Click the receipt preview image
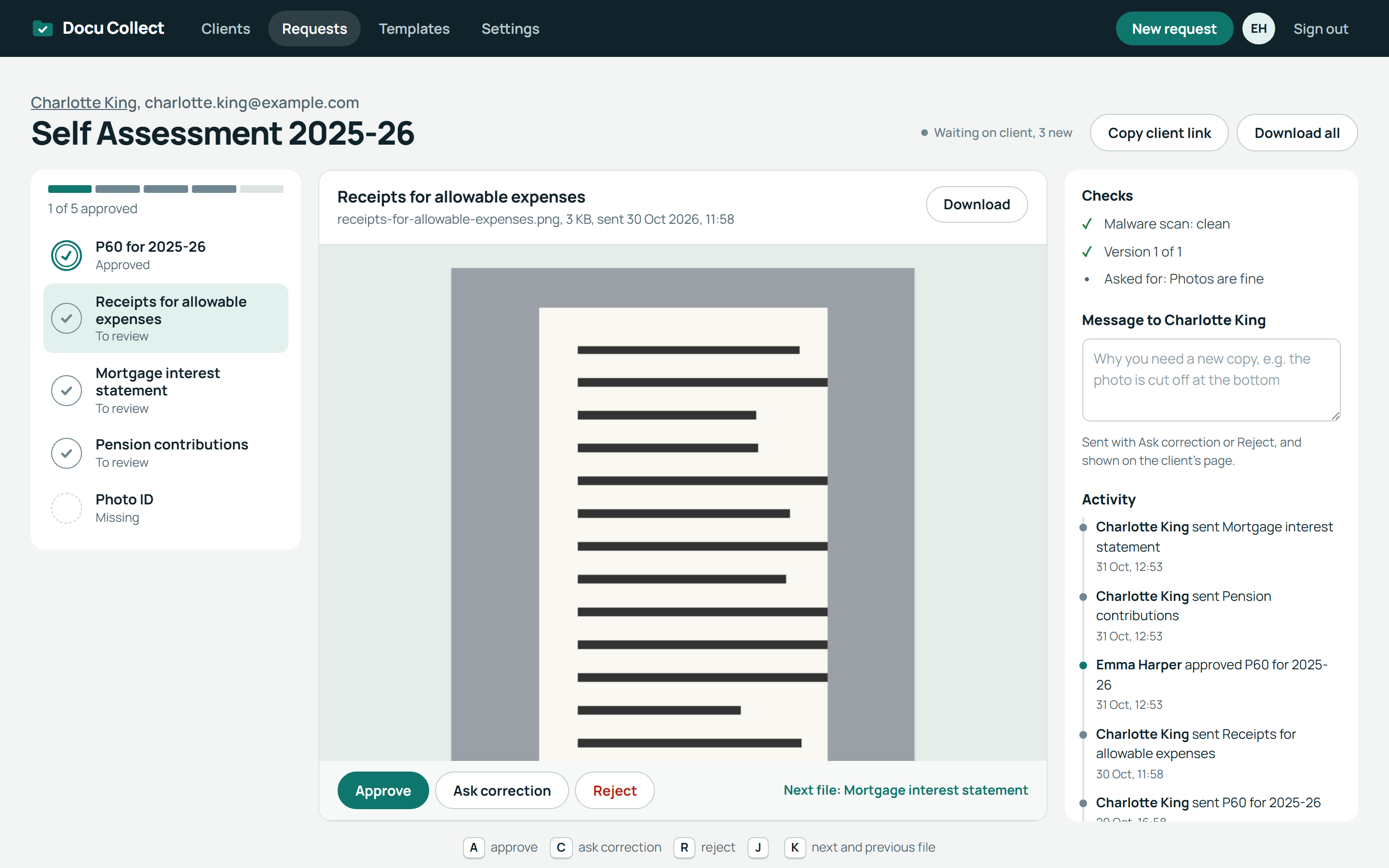Image resolution: width=1389 pixels, height=868 pixels. coord(682,514)
